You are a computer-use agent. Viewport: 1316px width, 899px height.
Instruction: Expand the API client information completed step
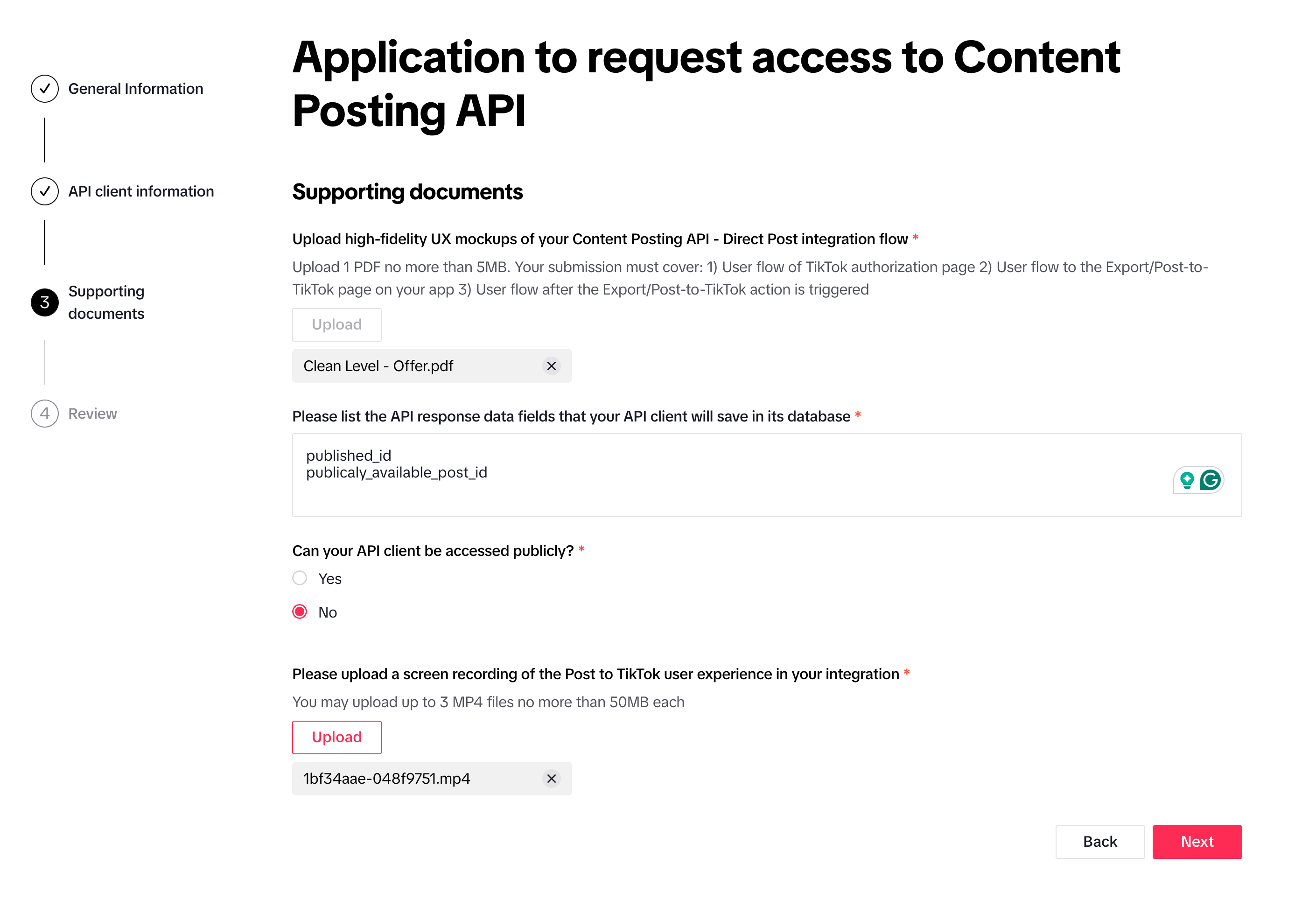coord(141,191)
